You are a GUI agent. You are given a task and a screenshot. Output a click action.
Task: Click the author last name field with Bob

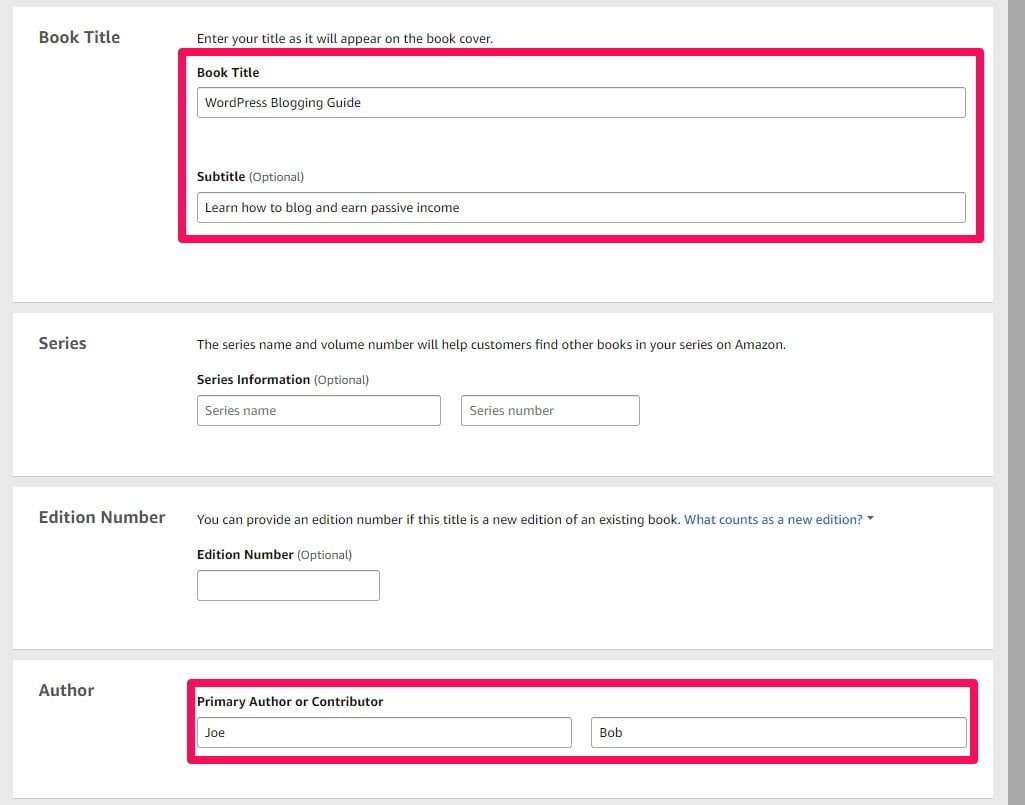pyautogui.click(x=779, y=732)
